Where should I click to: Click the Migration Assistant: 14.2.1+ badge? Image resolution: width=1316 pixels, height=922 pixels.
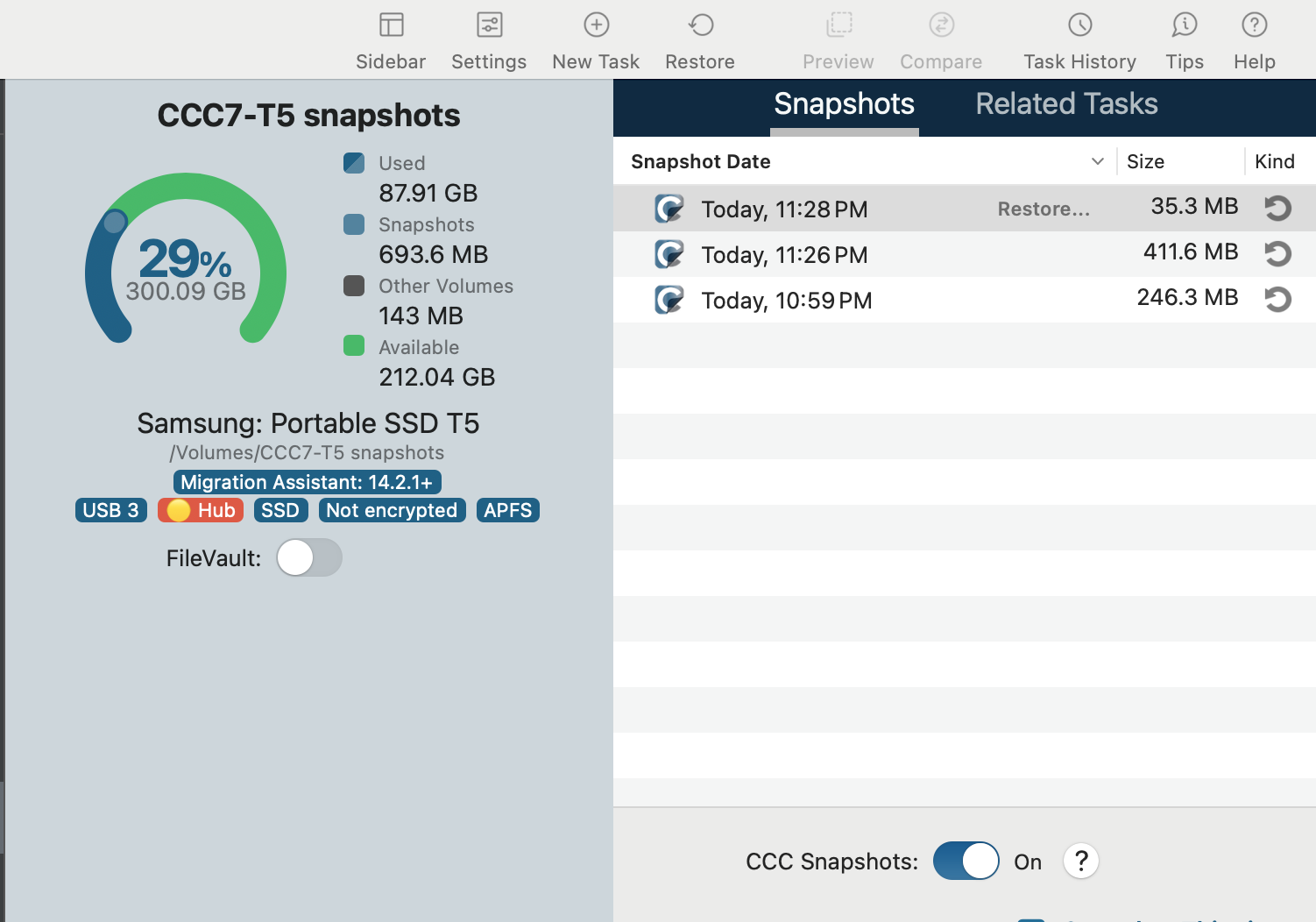307,482
